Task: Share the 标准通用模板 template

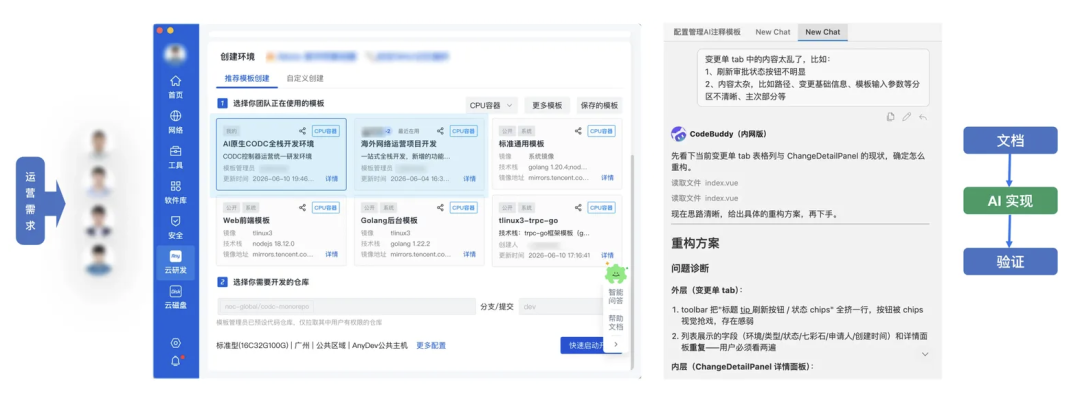Action: [578, 130]
